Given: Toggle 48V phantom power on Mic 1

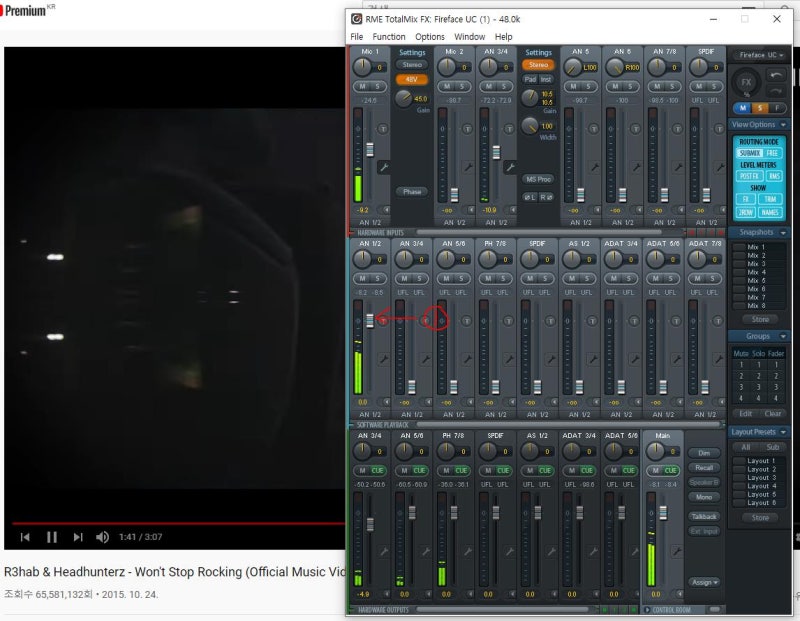Looking at the screenshot, I should [412, 79].
